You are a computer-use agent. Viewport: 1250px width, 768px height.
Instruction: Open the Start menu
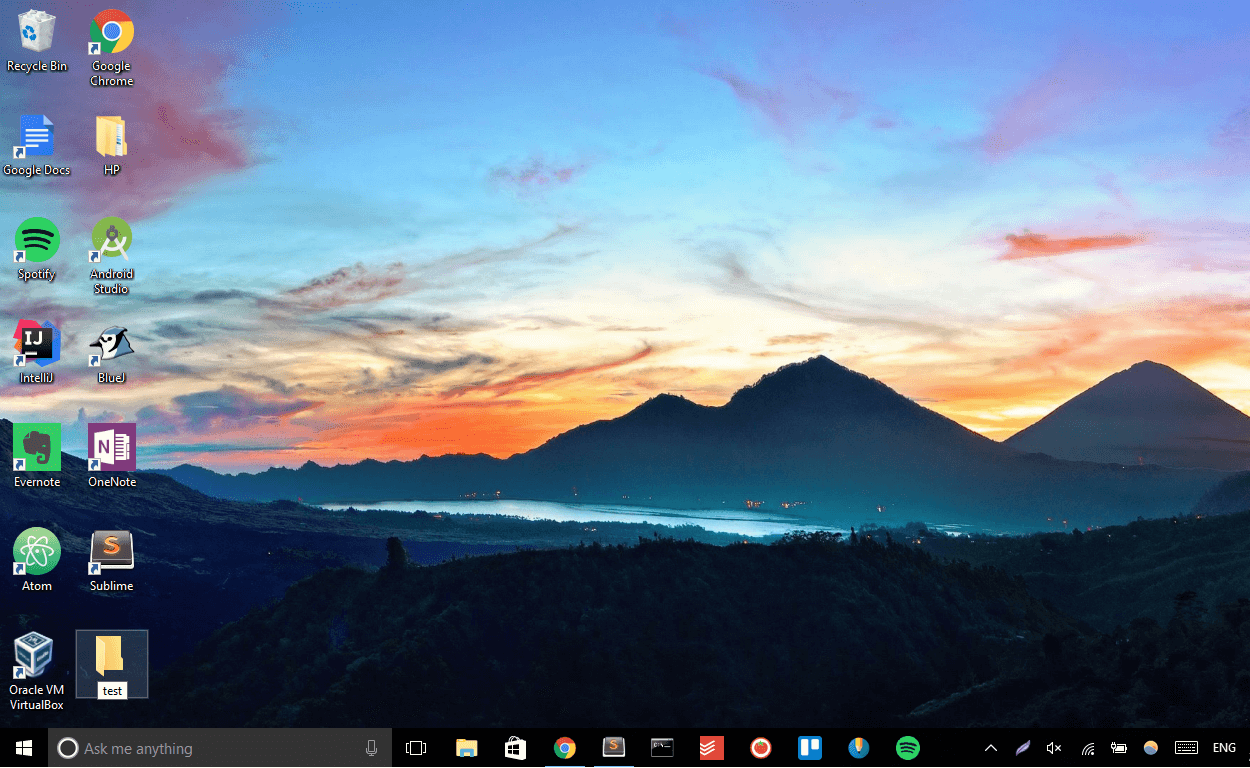[x=22, y=747]
